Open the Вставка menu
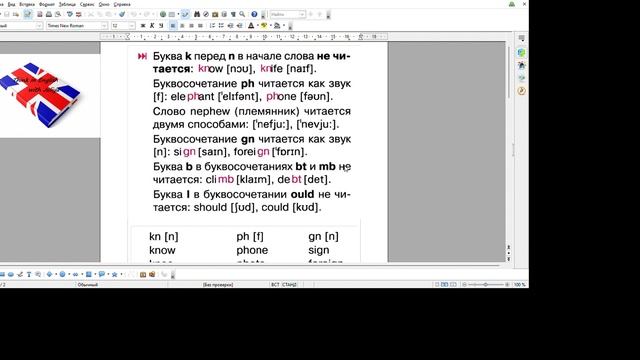Screen dimensions: 640x360 [27, 4]
